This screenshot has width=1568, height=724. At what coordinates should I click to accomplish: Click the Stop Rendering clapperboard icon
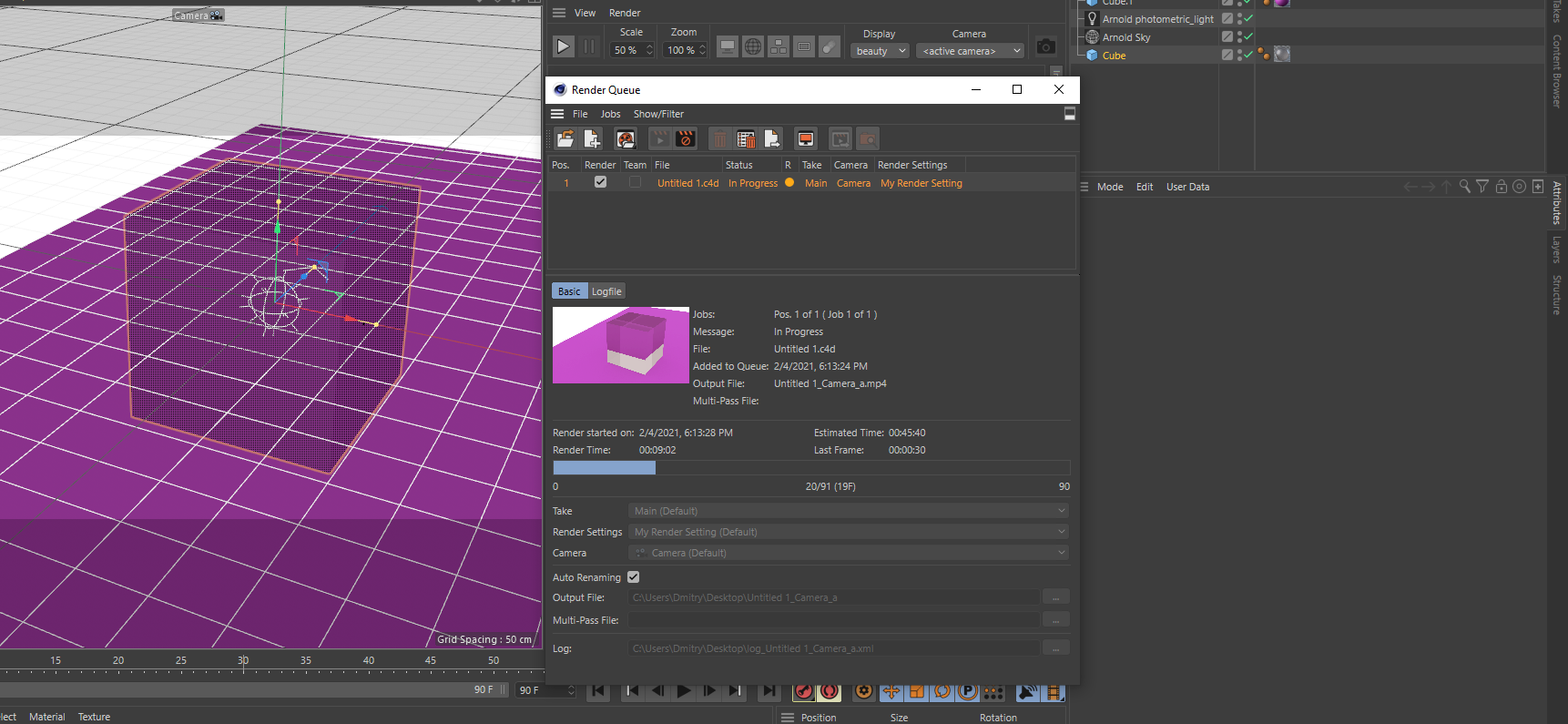[686, 138]
